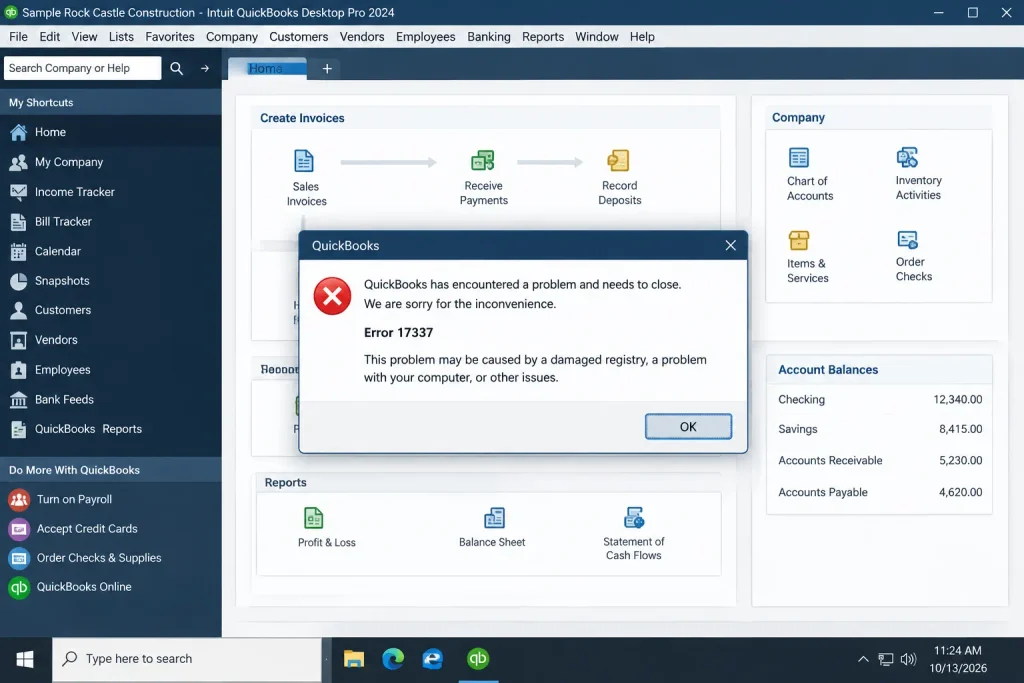
Task: Click the Search Company or Help field
Action: coord(82,68)
